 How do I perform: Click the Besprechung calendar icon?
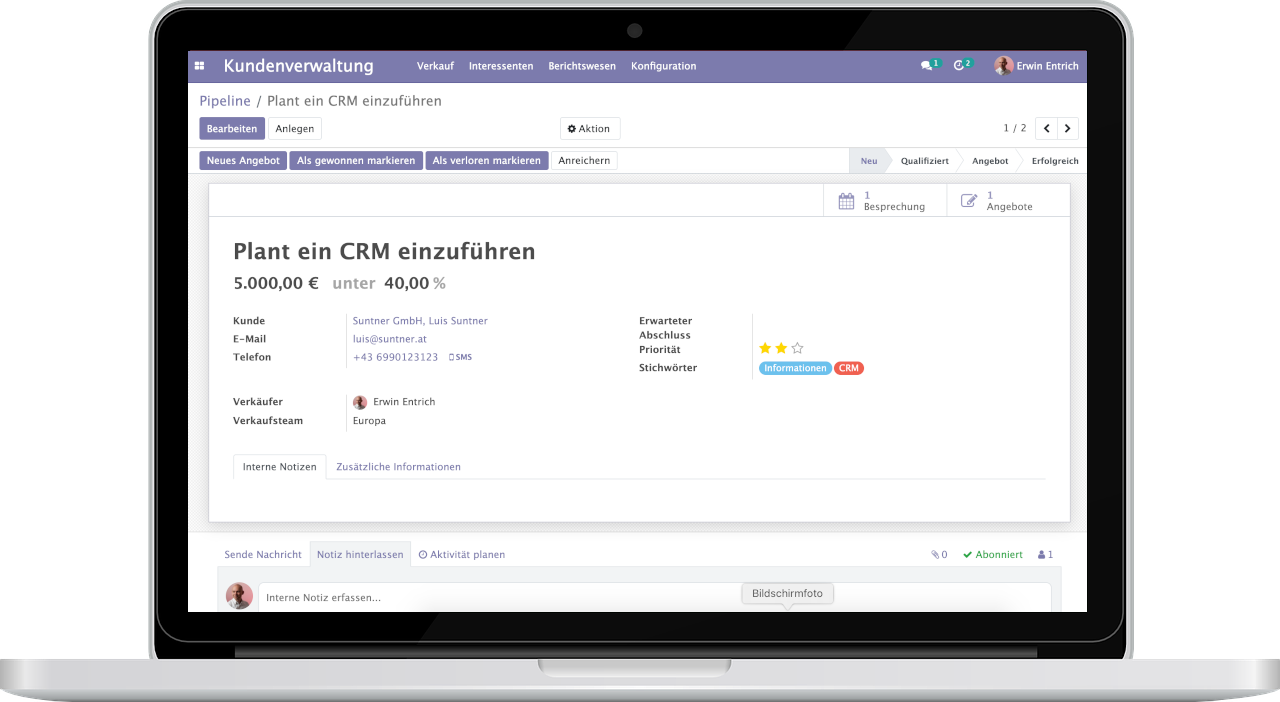(846, 201)
